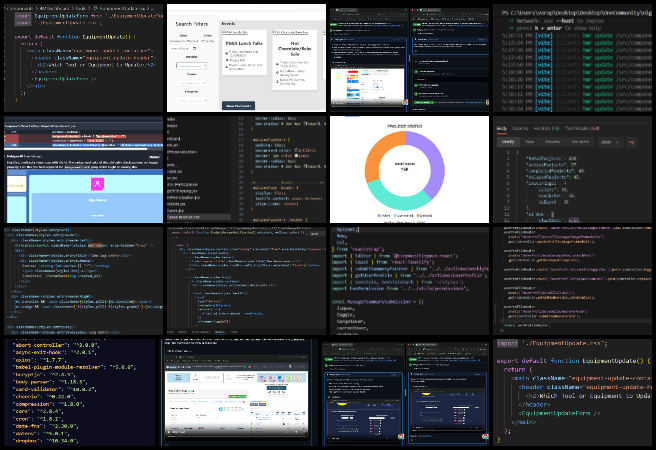
Task: Open the Test Results tab
Action: pos(580,128)
